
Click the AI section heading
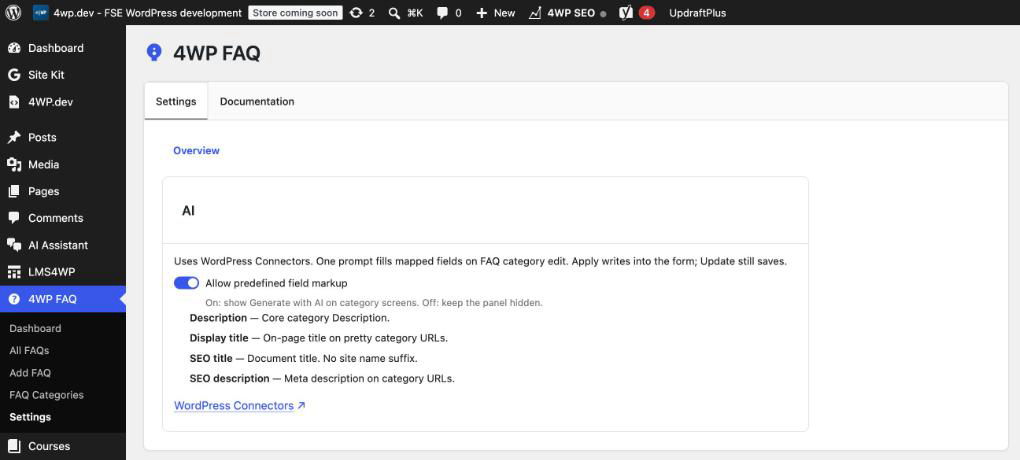(x=189, y=211)
